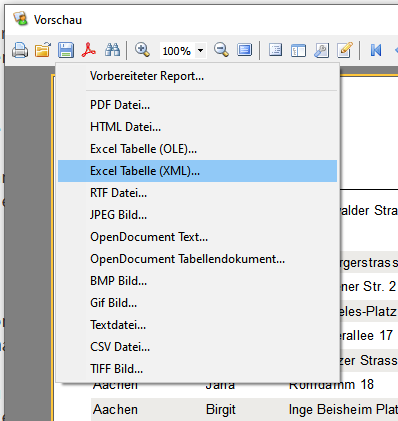398x421 pixels.
Task: Select Excel Tabelle (OLE)... entry
Action: pos(197,149)
